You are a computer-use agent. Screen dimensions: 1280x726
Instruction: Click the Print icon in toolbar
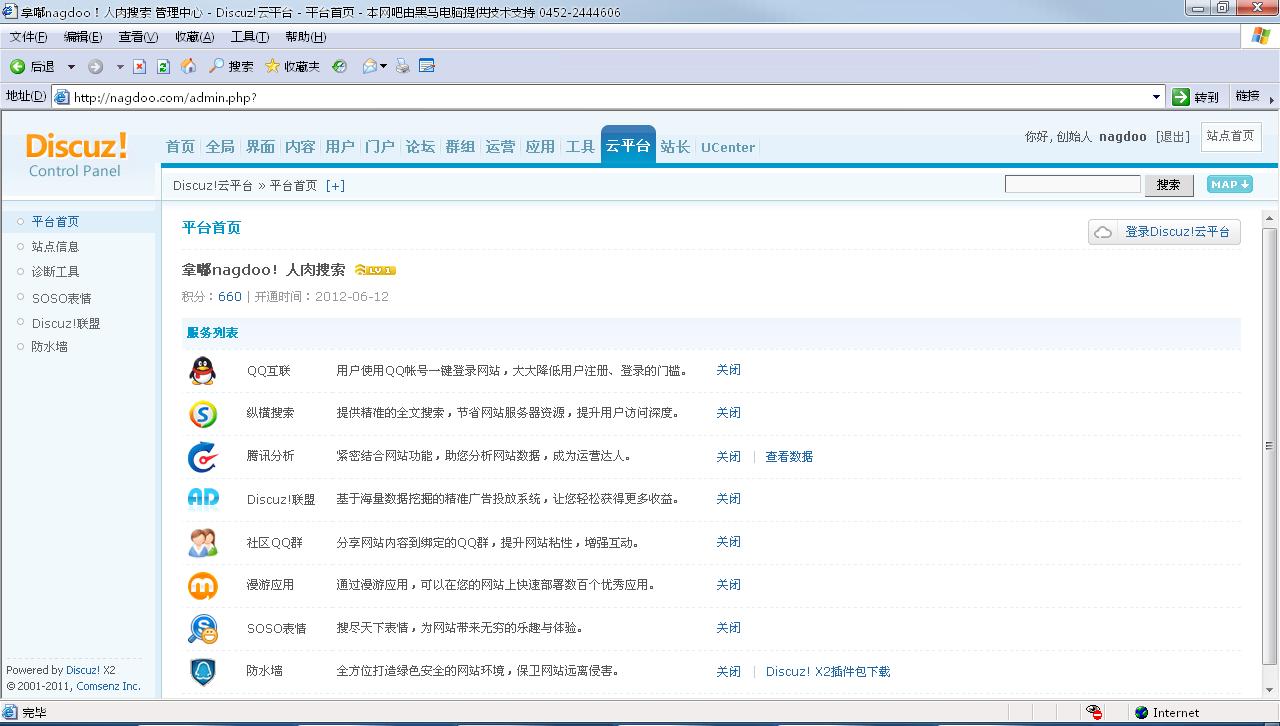click(402, 67)
